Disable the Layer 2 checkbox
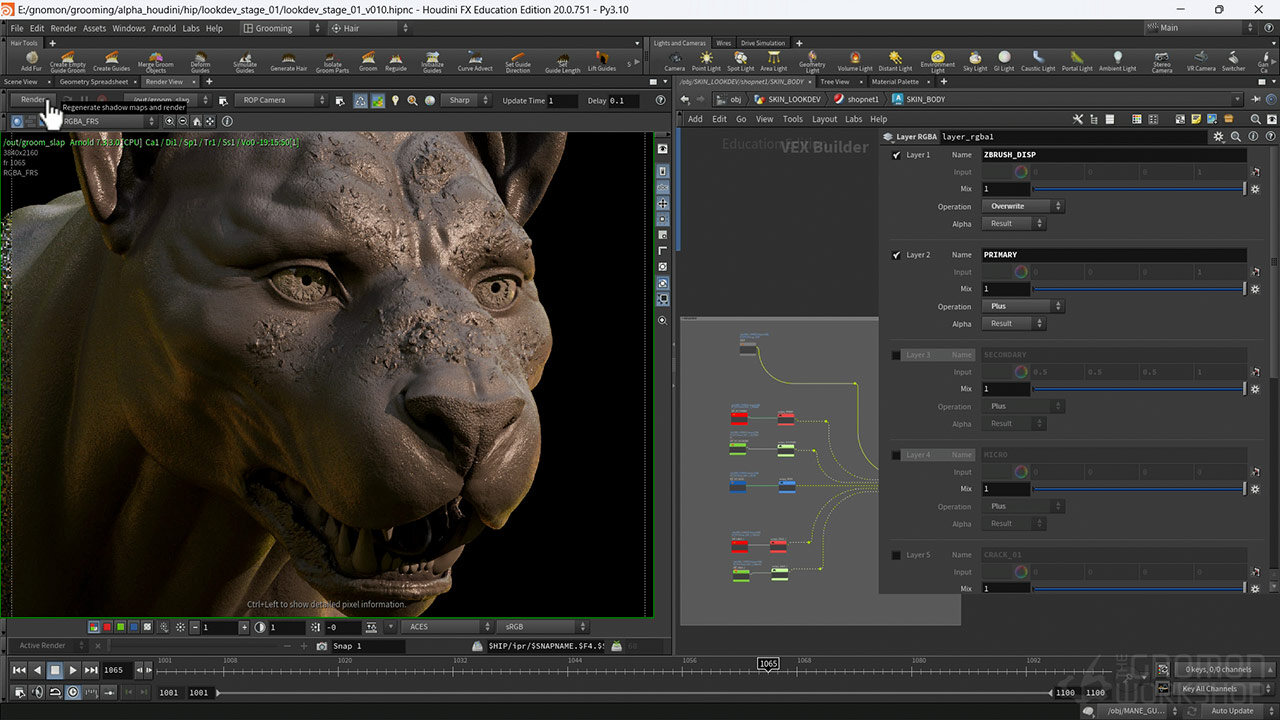Viewport: 1280px width, 720px height. pos(896,255)
